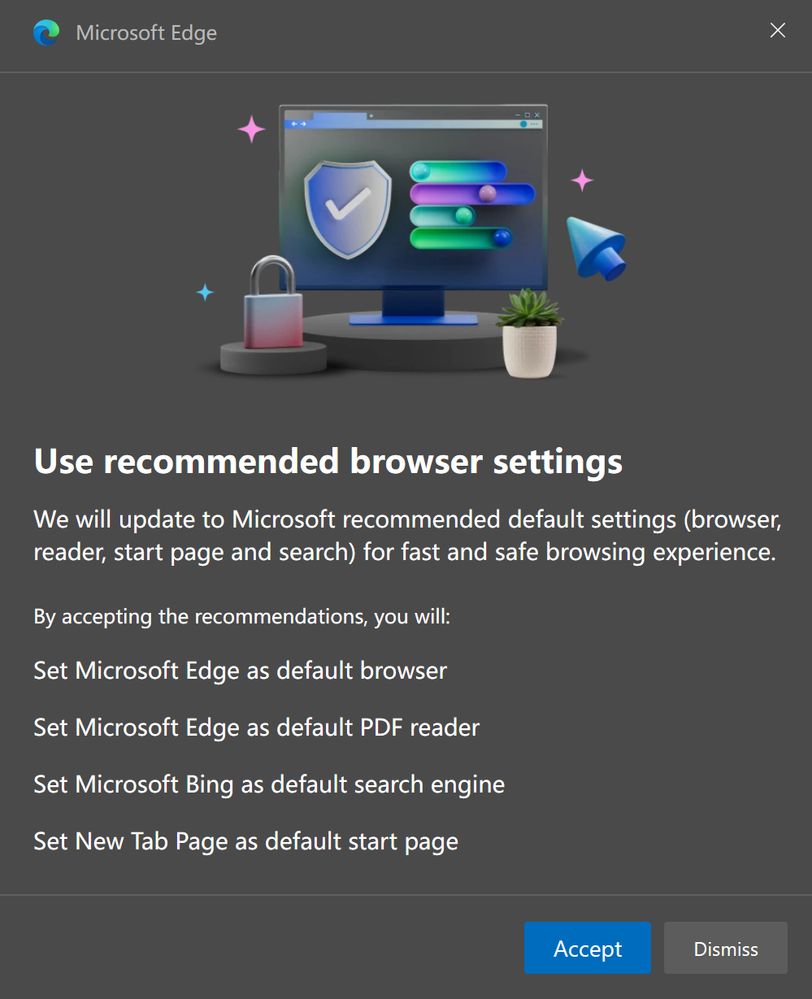Click the Accept button
812x999 pixels.
pos(587,947)
